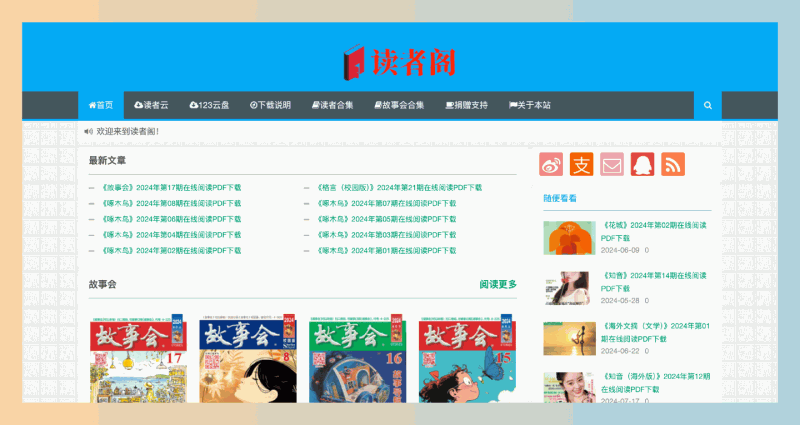Click the date 2024-06-09

click(x=620, y=251)
